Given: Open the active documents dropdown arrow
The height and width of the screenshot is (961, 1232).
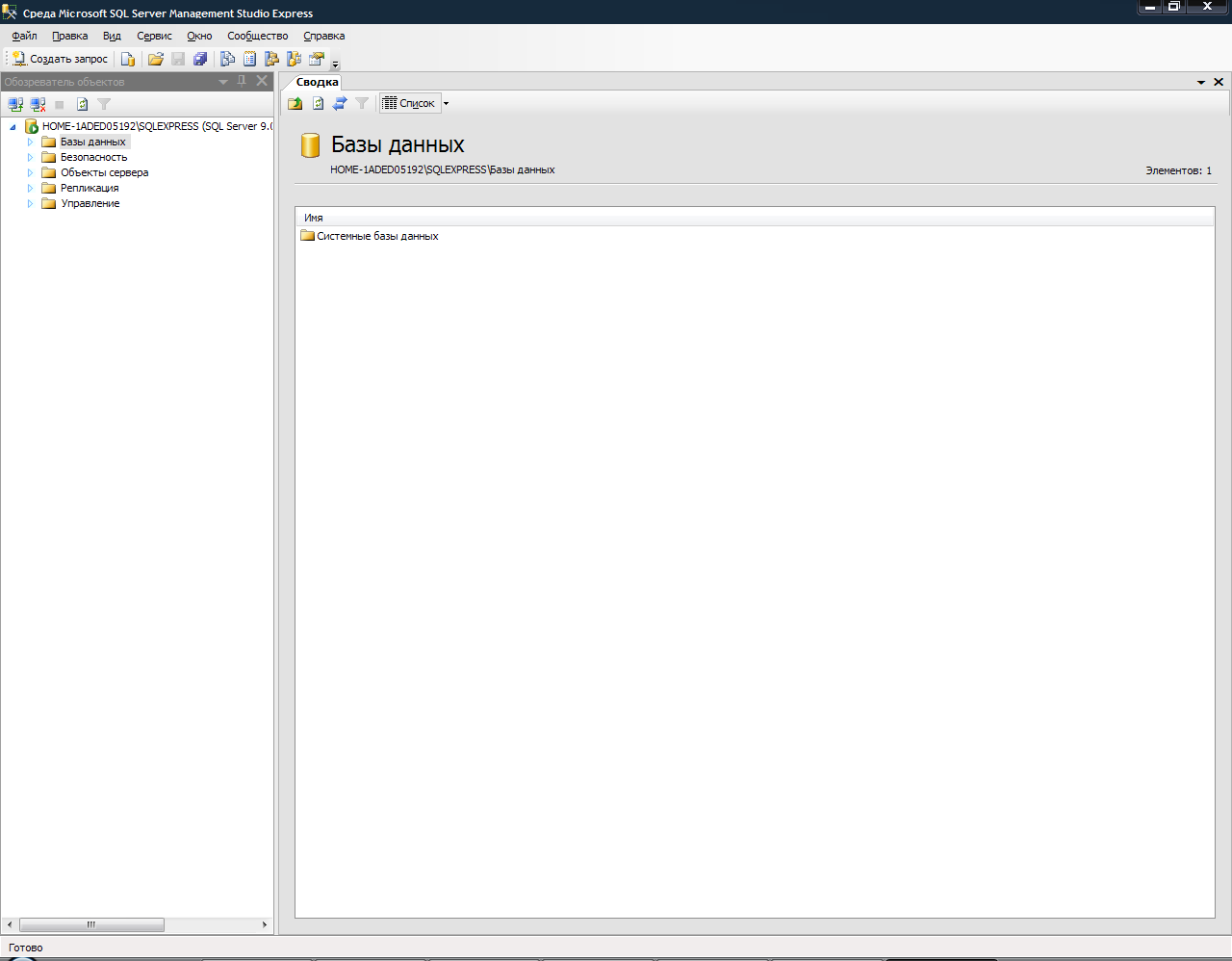Looking at the screenshot, I should tap(1201, 82).
